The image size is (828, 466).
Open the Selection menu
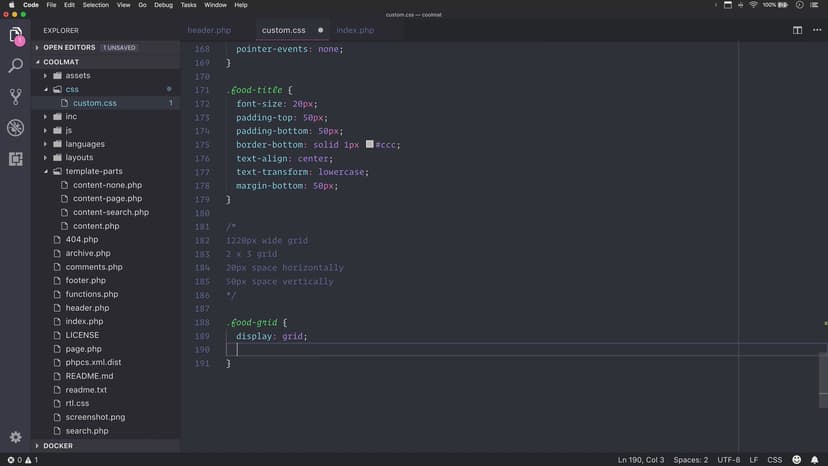(96, 5)
